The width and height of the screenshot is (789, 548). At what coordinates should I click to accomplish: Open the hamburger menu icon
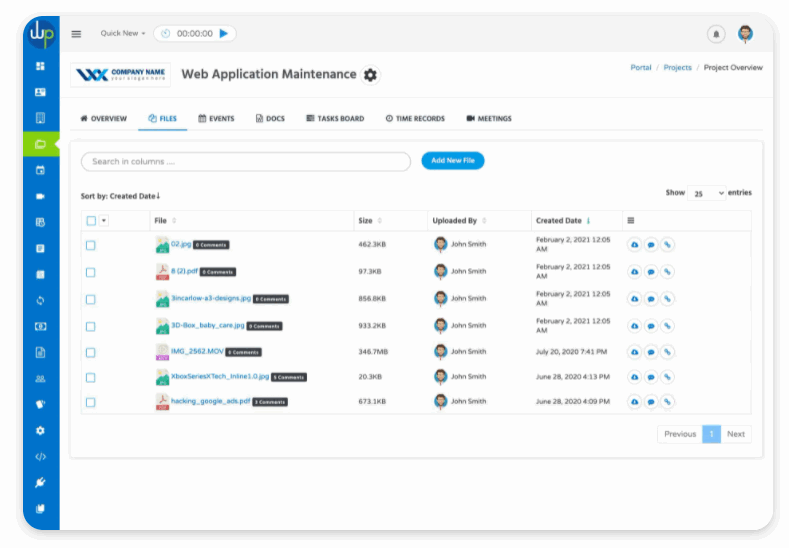pos(76,34)
